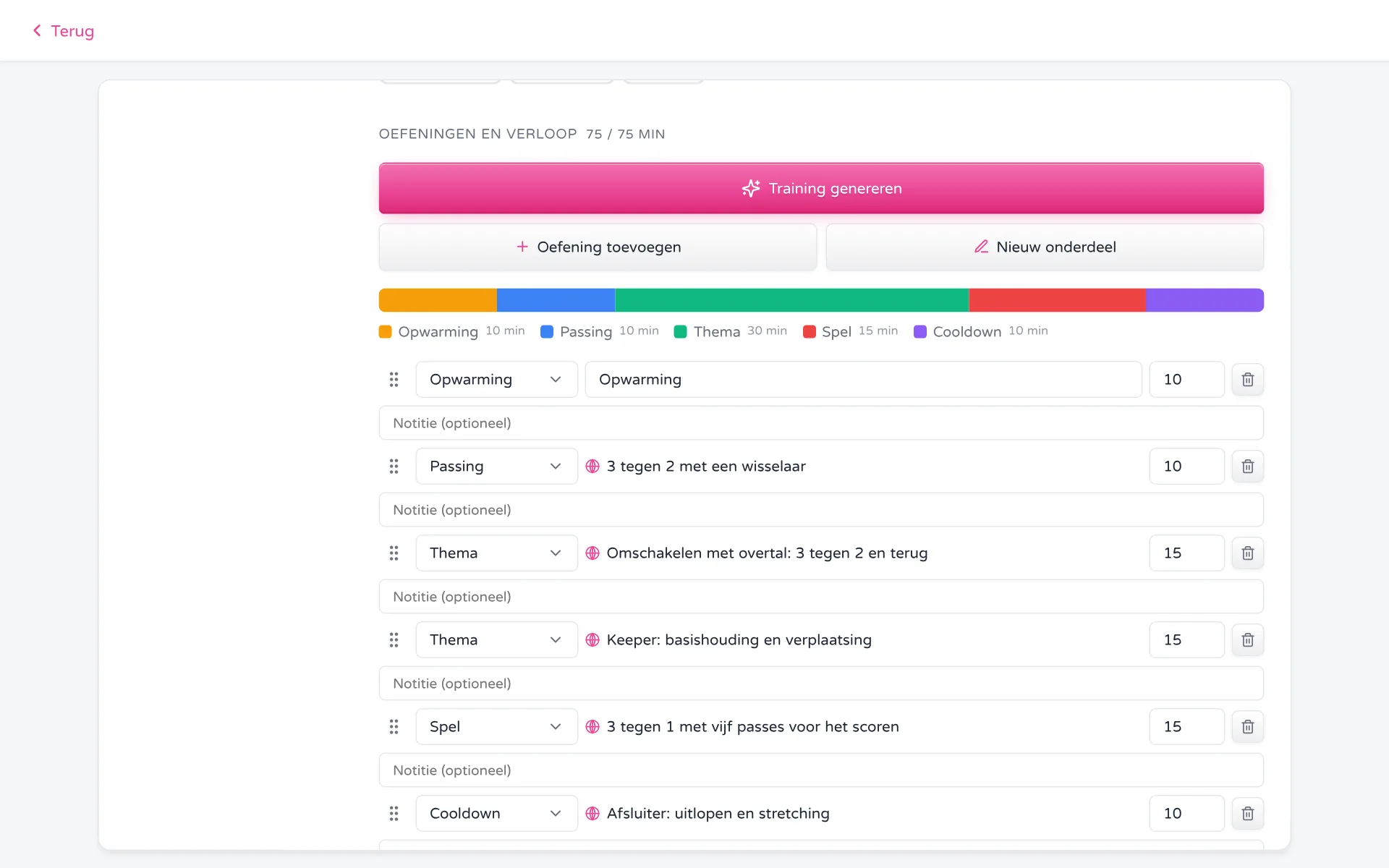Click the green Thema segment of the time bar

pos(791,300)
